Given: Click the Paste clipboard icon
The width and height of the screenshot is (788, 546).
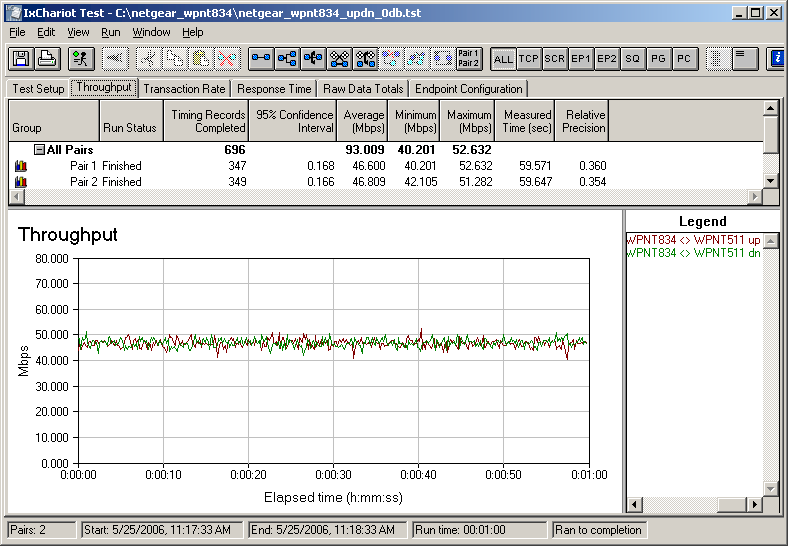Looking at the screenshot, I should click(x=201, y=59).
